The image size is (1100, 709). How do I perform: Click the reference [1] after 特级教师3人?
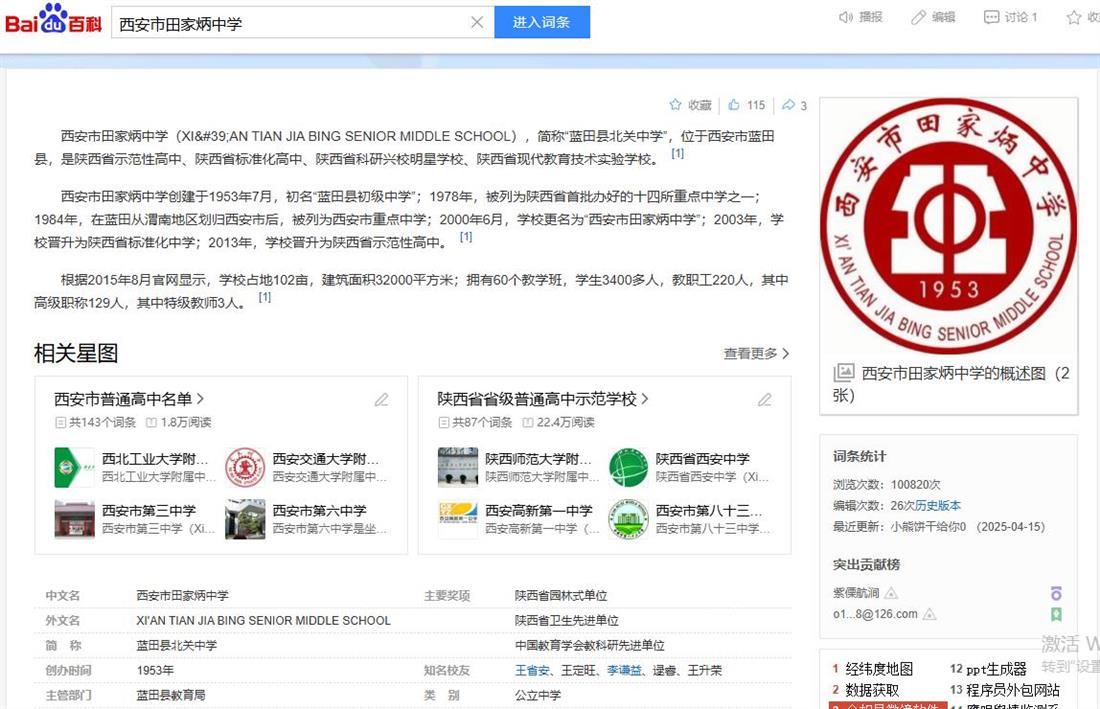tap(264, 297)
